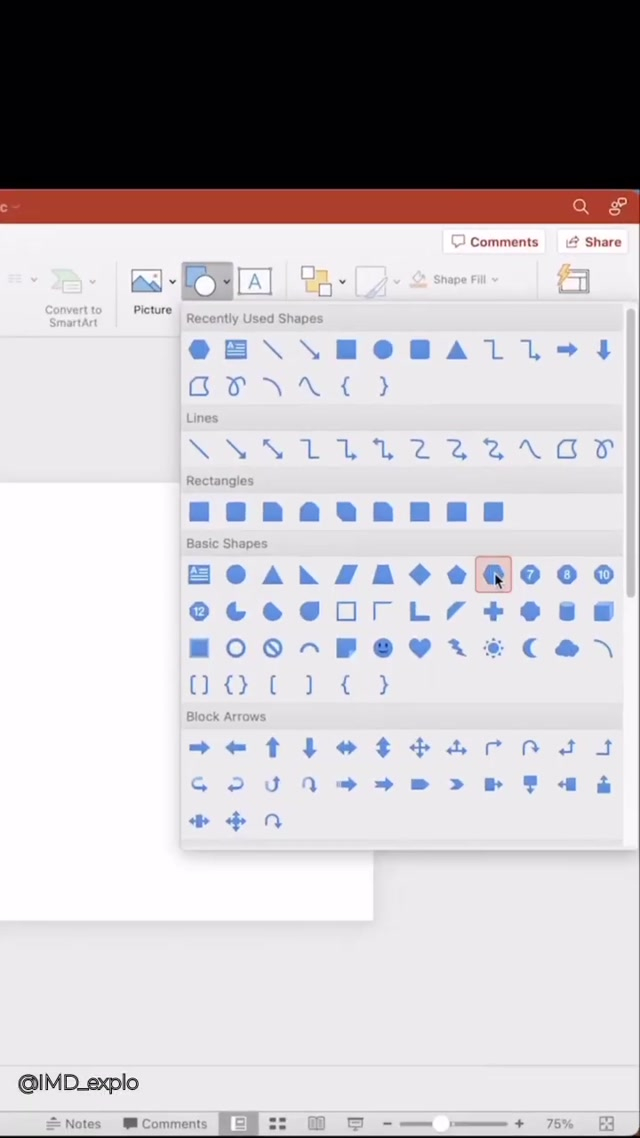This screenshot has width=640, height=1138.
Task: Toggle Comments pane from the status bar
Action: (x=164, y=1123)
